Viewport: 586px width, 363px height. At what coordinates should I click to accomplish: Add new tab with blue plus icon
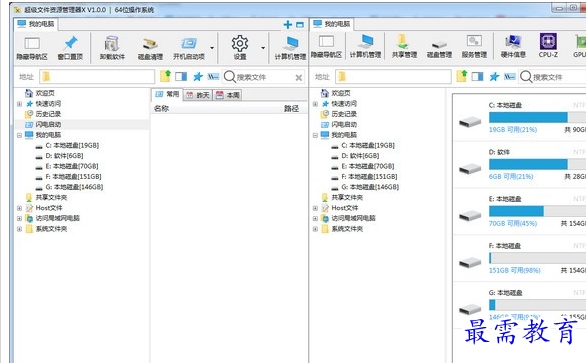(287, 25)
